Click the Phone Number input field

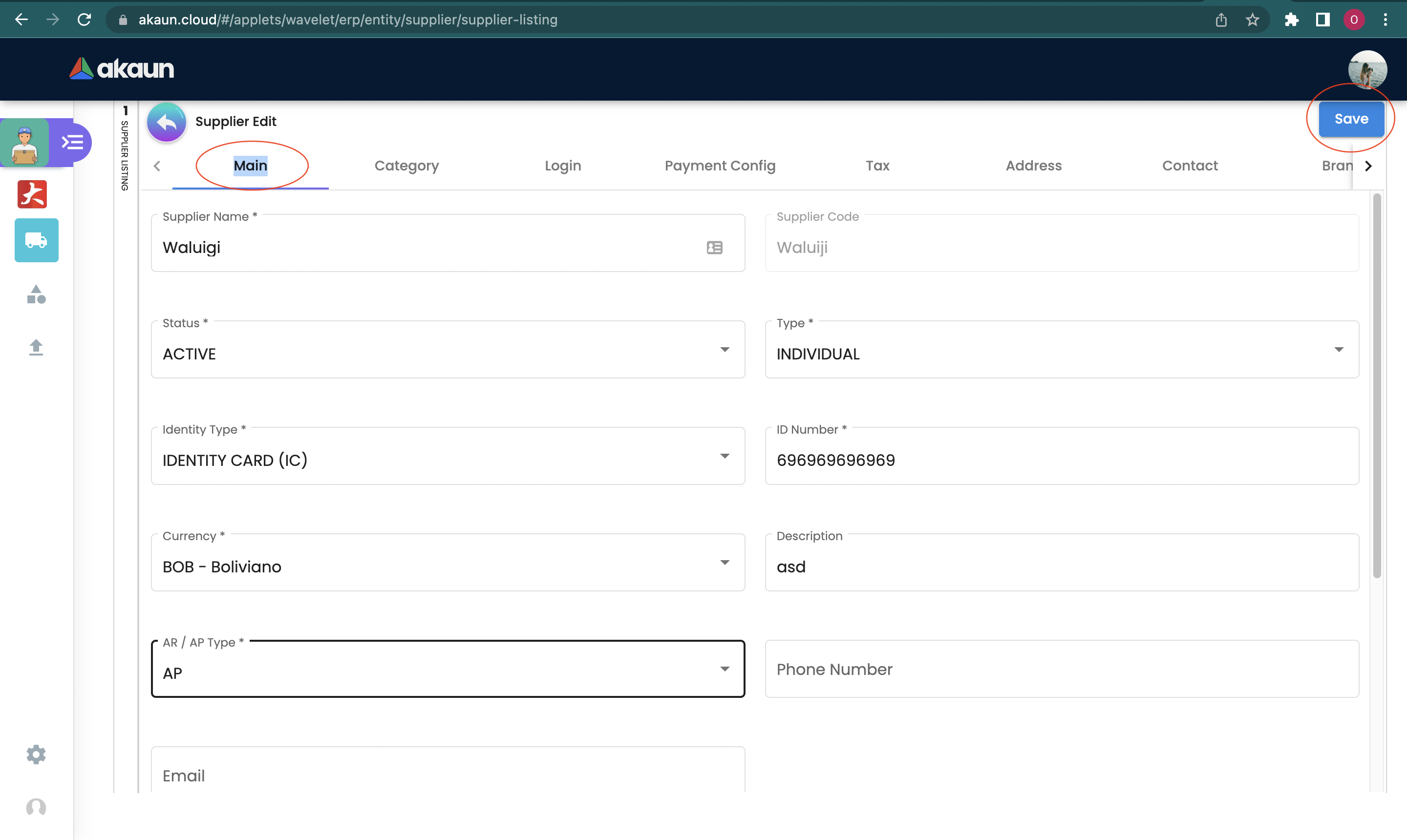[x=1062, y=669]
